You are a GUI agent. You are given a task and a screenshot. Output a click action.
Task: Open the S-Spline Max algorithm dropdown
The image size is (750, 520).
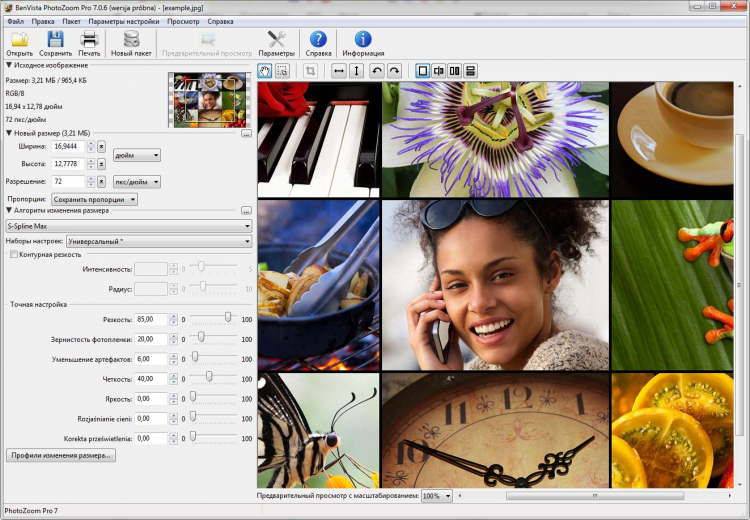pyautogui.click(x=127, y=226)
